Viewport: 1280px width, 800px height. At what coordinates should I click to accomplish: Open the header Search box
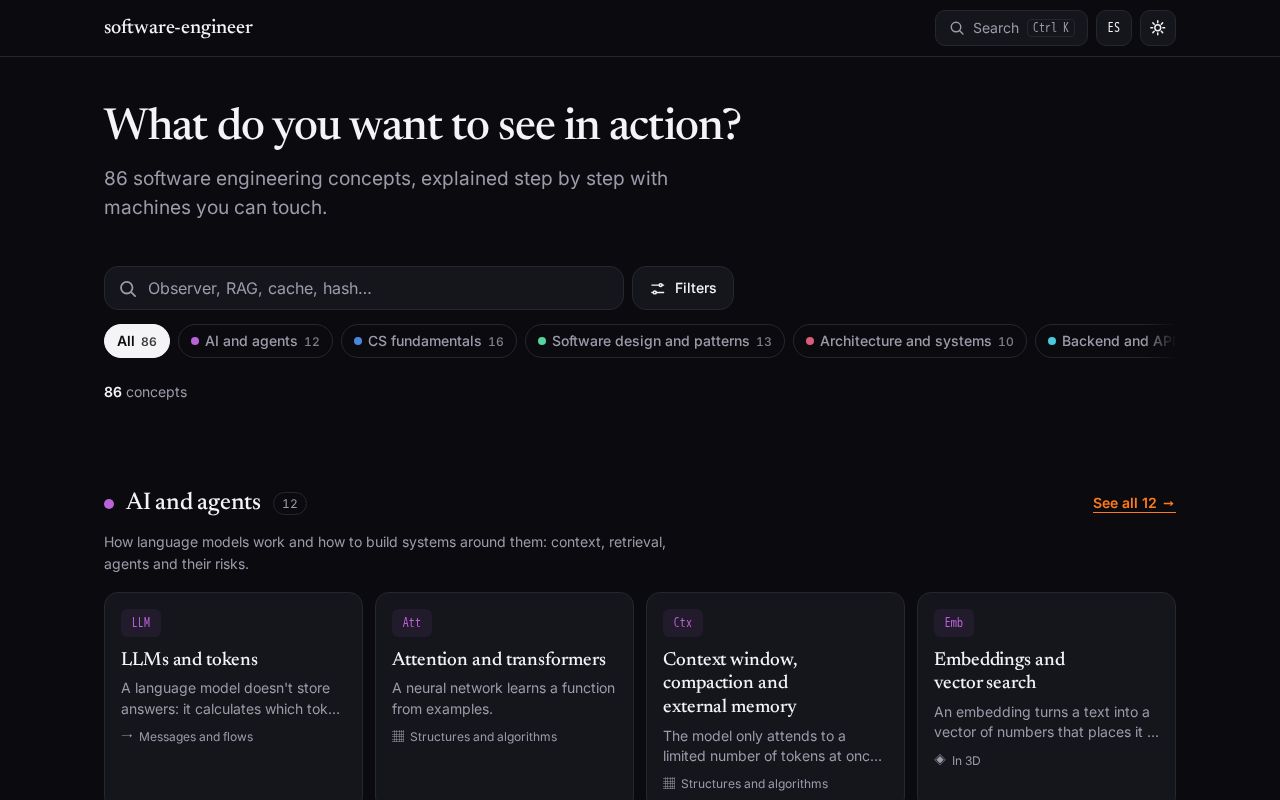pos(1011,28)
